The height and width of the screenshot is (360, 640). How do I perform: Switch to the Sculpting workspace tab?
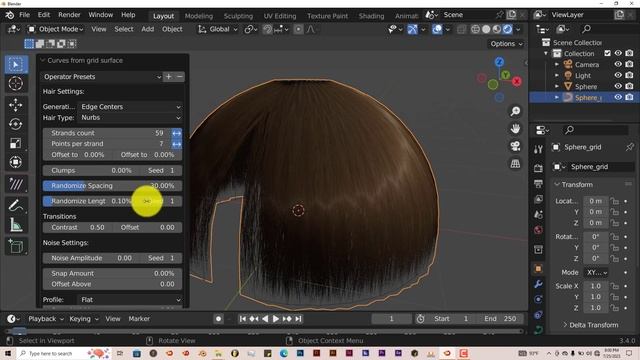pos(238,16)
